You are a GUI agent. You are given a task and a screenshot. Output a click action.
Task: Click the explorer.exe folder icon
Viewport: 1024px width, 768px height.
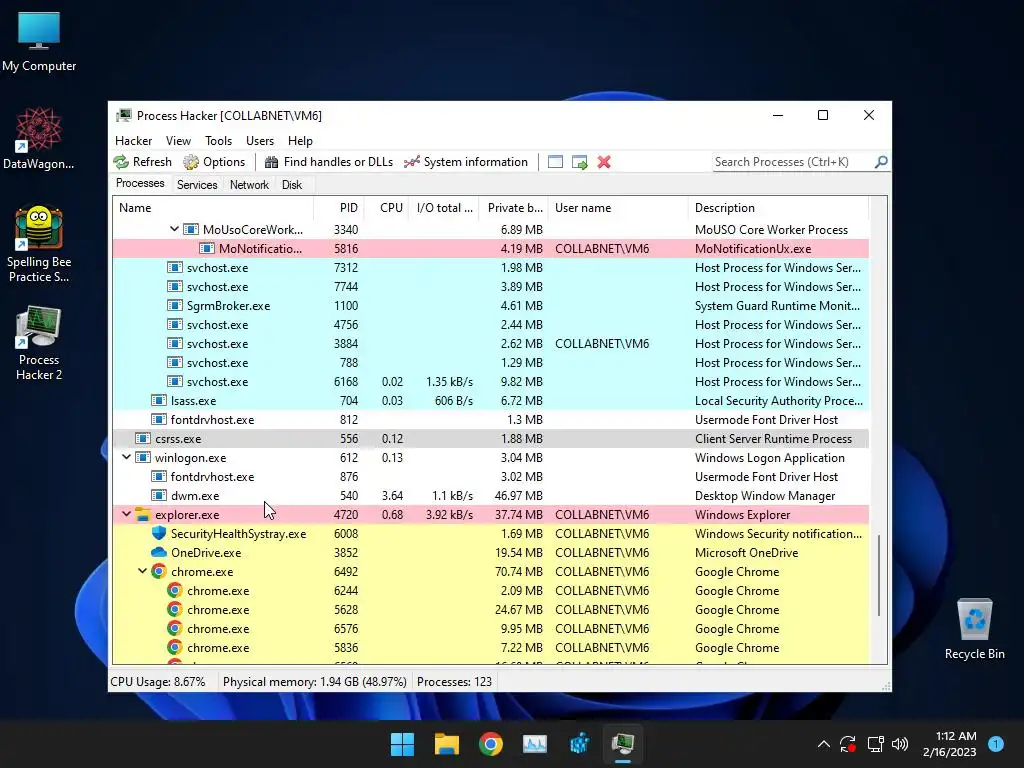click(x=142, y=515)
